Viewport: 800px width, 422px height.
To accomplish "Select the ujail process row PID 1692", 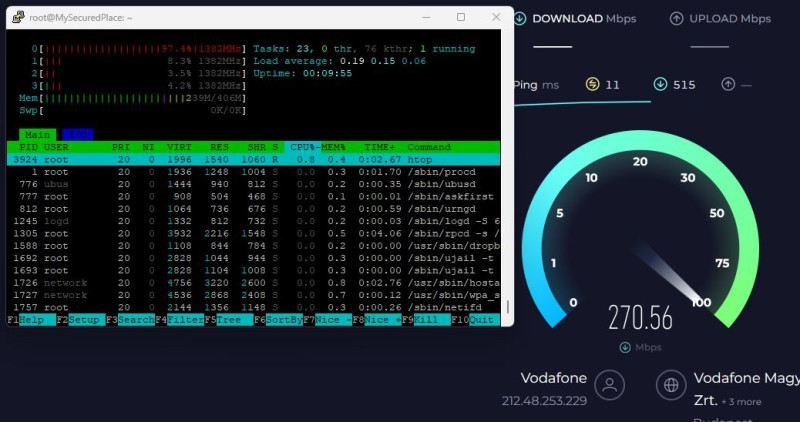I will (x=254, y=258).
